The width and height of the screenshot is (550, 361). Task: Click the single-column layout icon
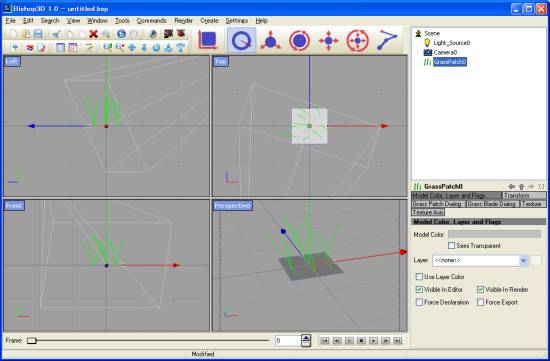pos(60,47)
